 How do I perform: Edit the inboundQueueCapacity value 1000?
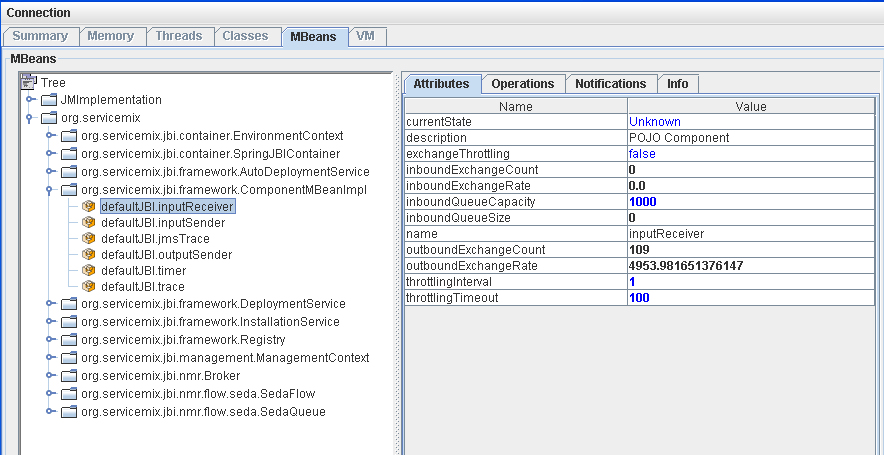(645, 202)
